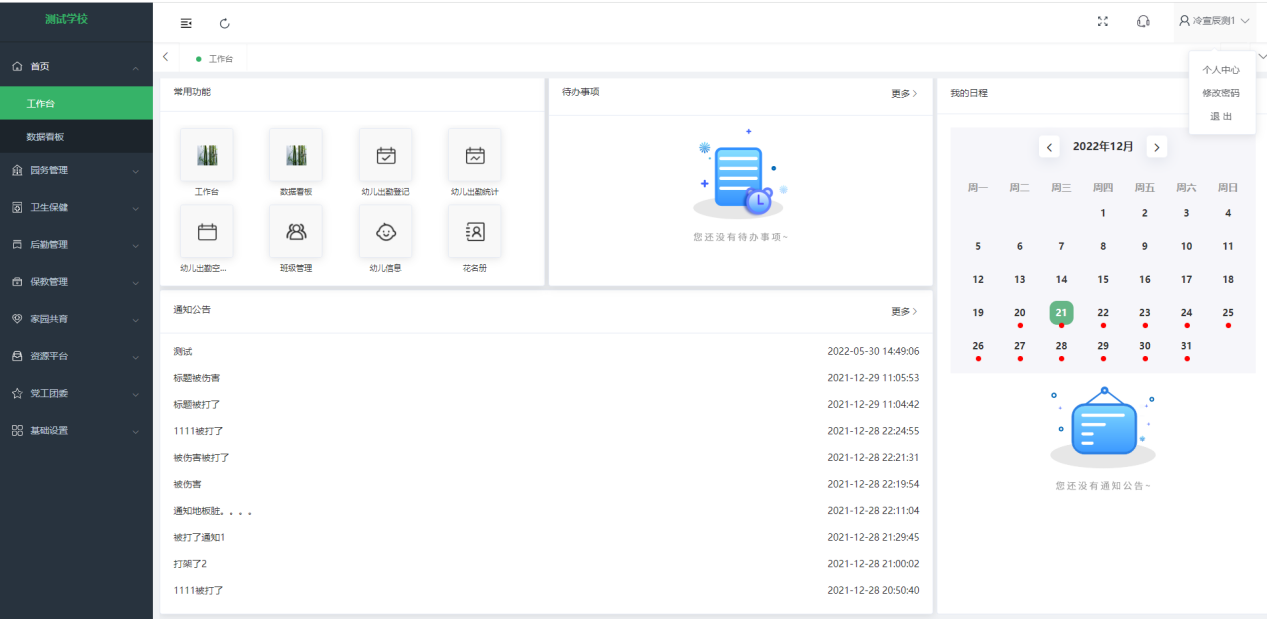The width and height of the screenshot is (1267, 619).
Task: Expand the 基础设置 menu chevron
Action: tap(136, 431)
